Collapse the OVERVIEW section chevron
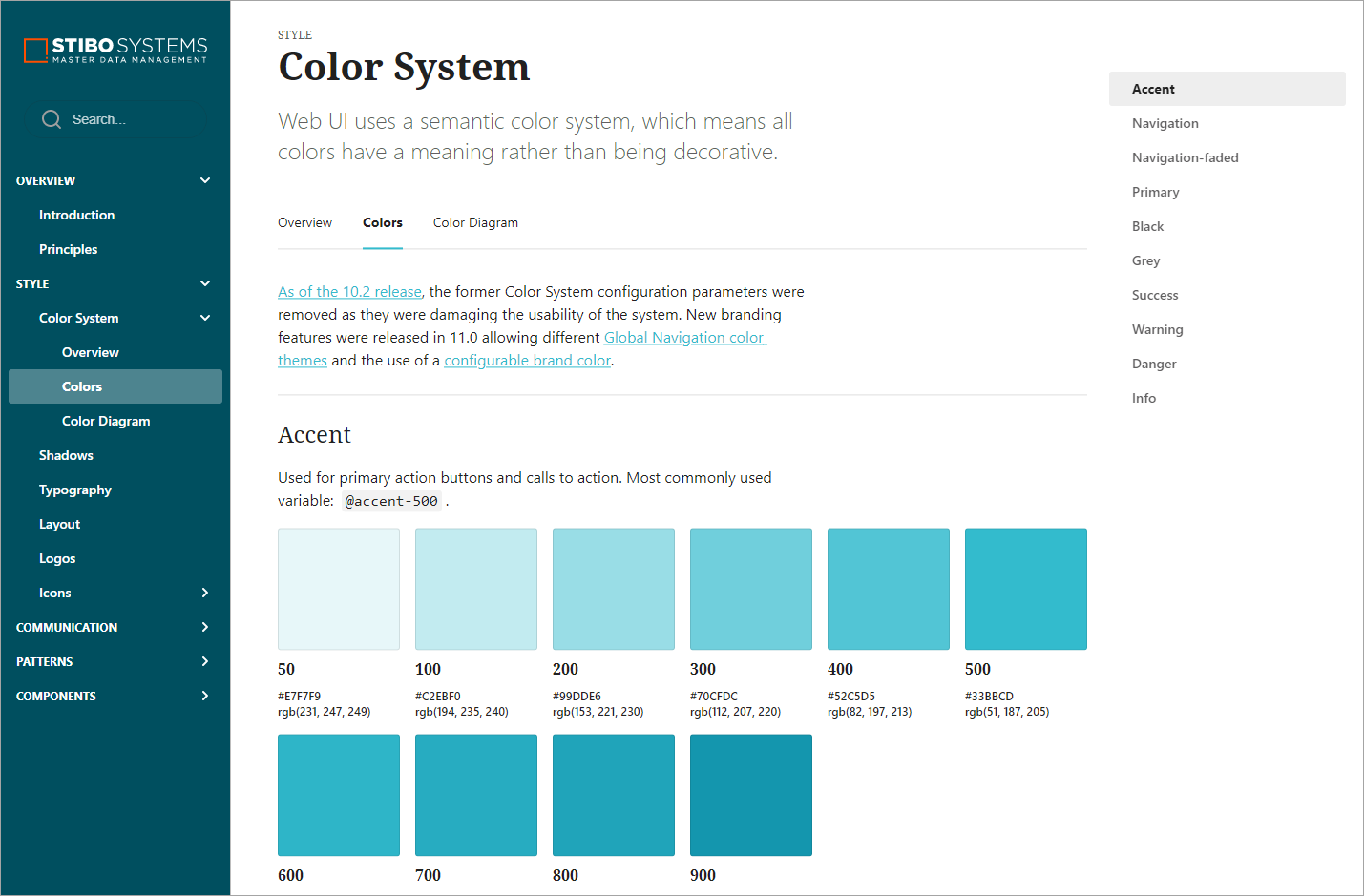 click(205, 180)
